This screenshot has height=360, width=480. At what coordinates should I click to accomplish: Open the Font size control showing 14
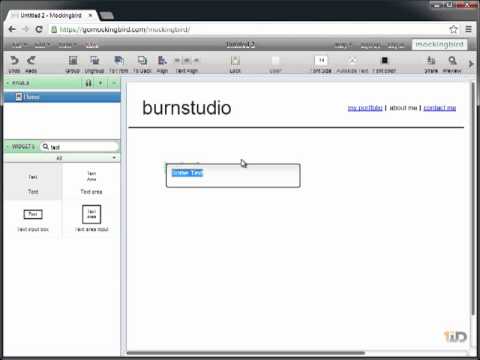321,60
